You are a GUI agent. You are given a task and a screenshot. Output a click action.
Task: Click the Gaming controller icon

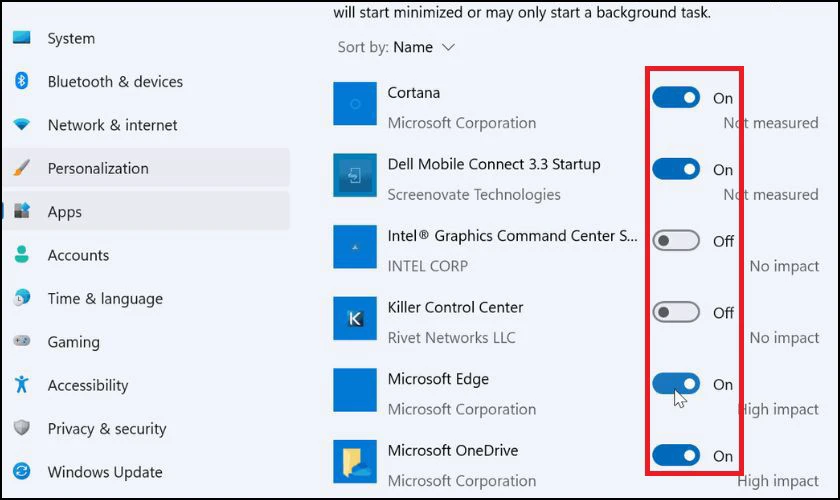point(21,341)
